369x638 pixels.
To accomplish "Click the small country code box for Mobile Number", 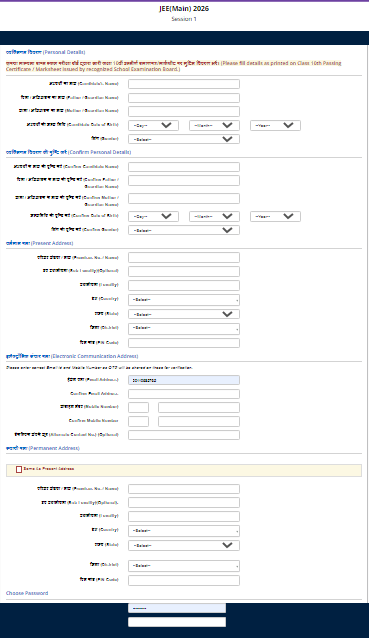I will click(x=138, y=407).
